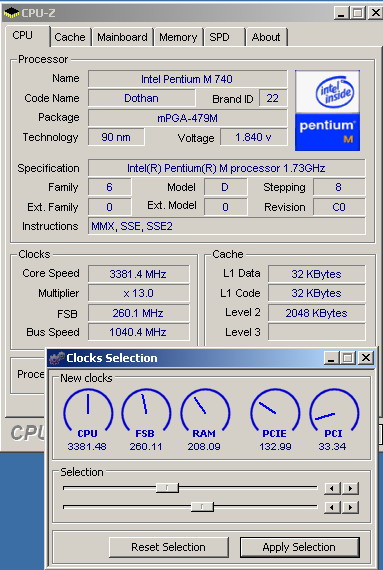
Task: Click the Name field Intel Pentium M 740
Action: (188, 79)
